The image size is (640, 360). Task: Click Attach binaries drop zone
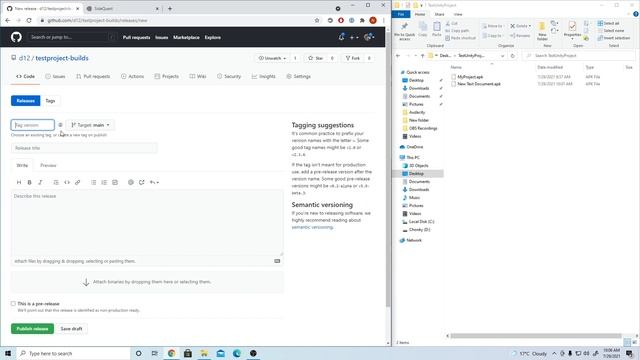coord(147,282)
